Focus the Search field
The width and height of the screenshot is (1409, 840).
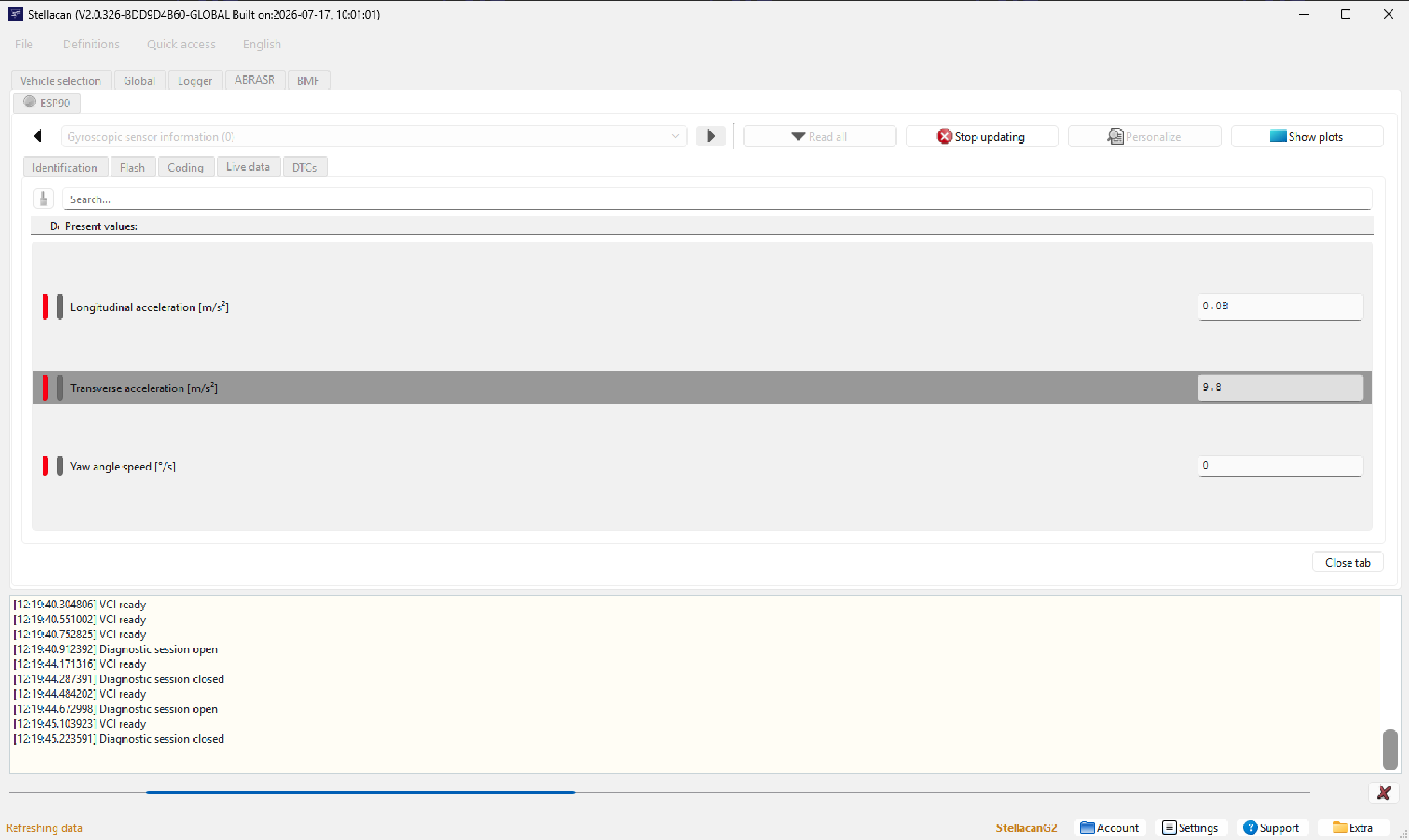[x=717, y=199]
